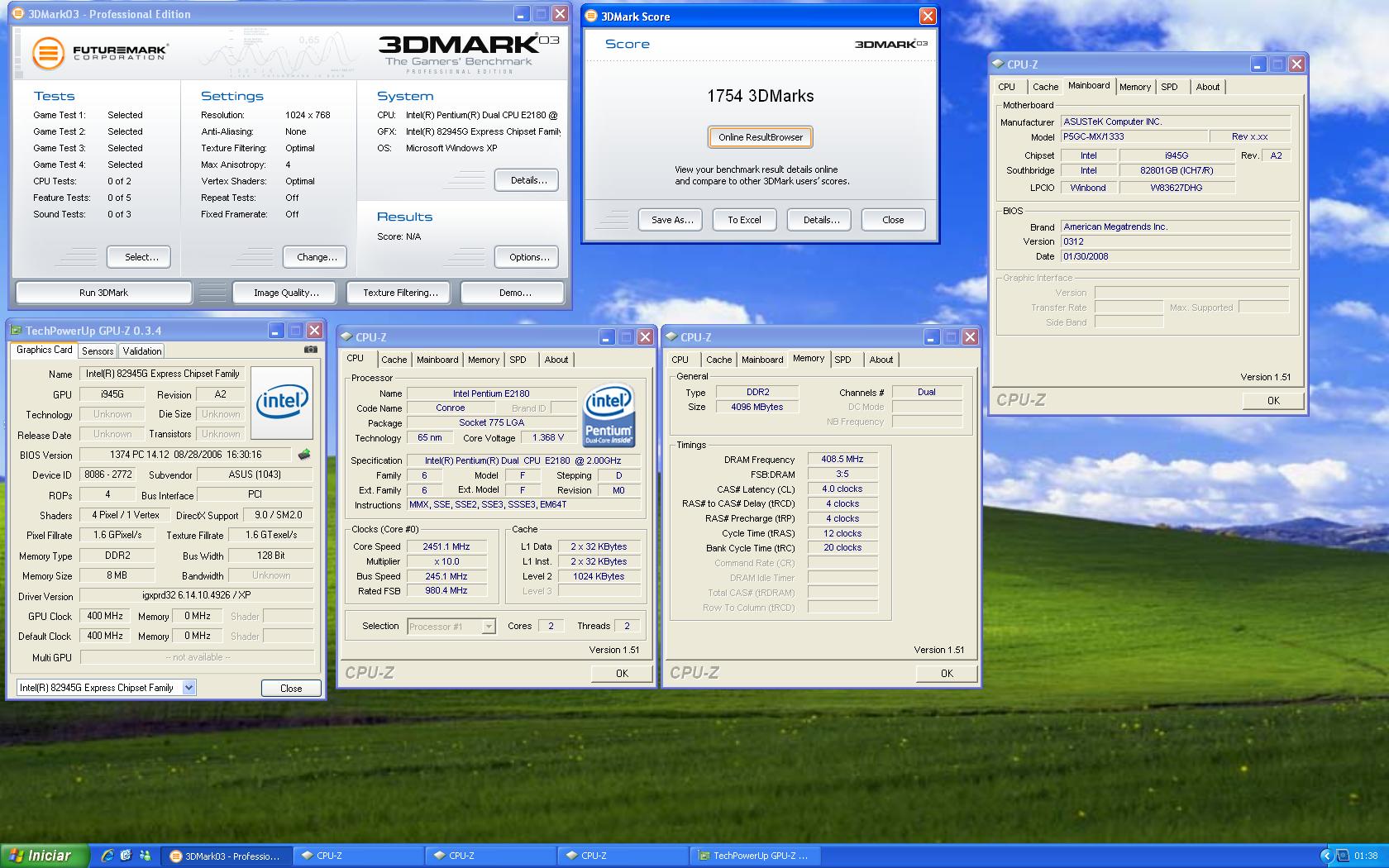Click taskbar clock showing 01:38

1366,856
